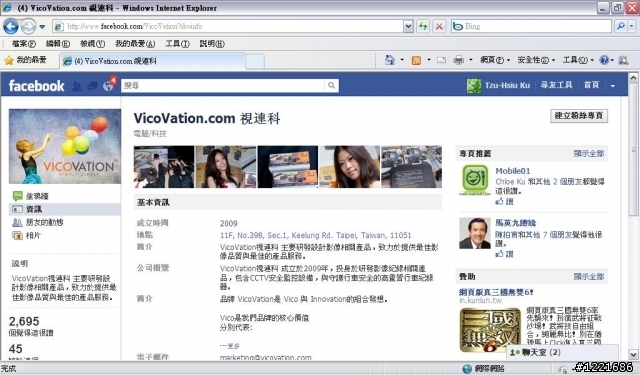Open the 工具(O) toolbar menu
Screen dimensions: 640x375
578,60
